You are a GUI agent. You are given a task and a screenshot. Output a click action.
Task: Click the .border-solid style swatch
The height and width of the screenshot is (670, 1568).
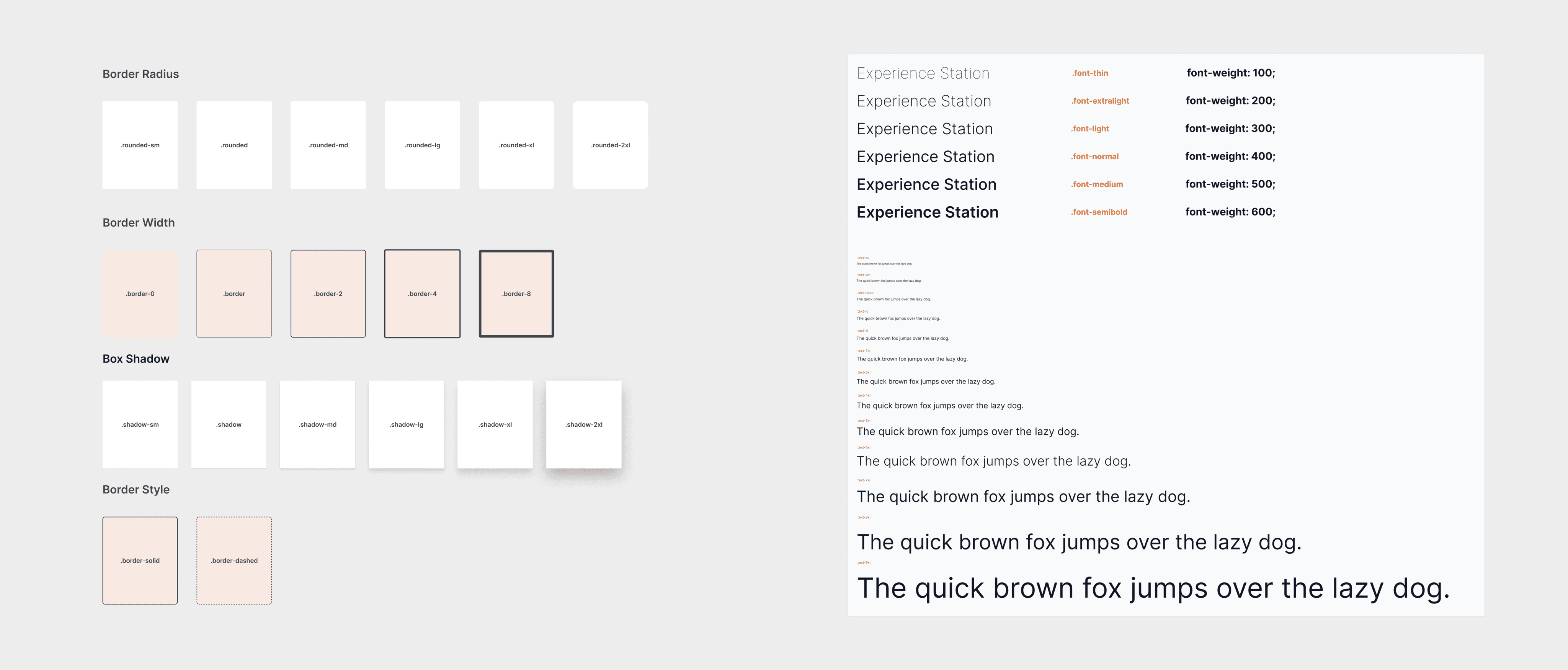pyautogui.click(x=140, y=561)
